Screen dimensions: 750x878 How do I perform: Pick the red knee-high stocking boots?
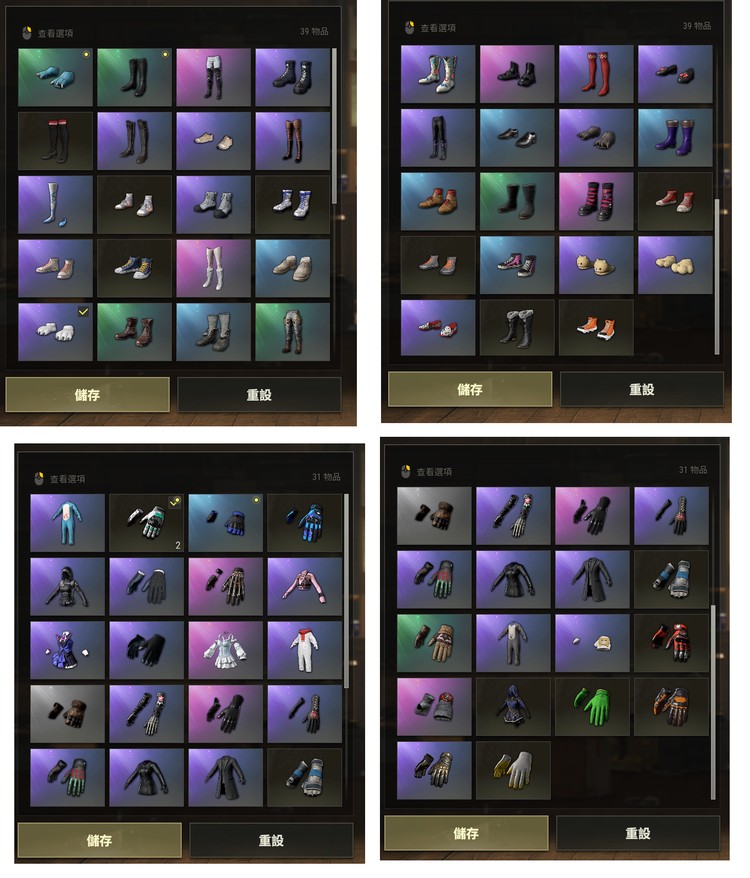point(596,74)
